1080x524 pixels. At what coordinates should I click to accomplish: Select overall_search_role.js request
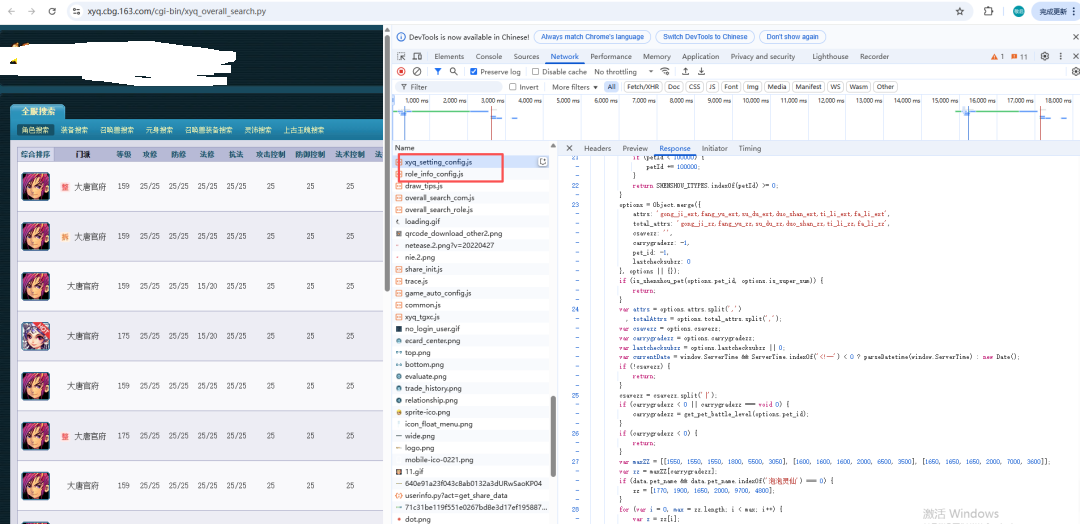coord(439,209)
